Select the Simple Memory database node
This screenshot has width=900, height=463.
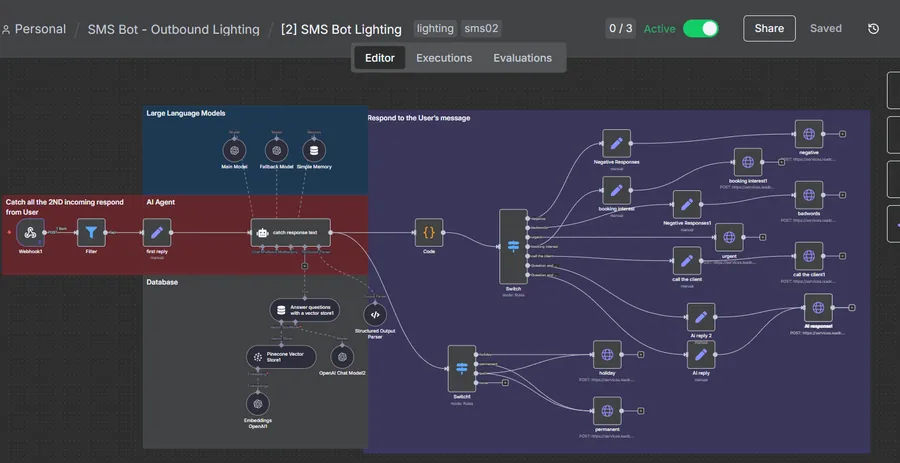pyautogui.click(x=314, y=151)
